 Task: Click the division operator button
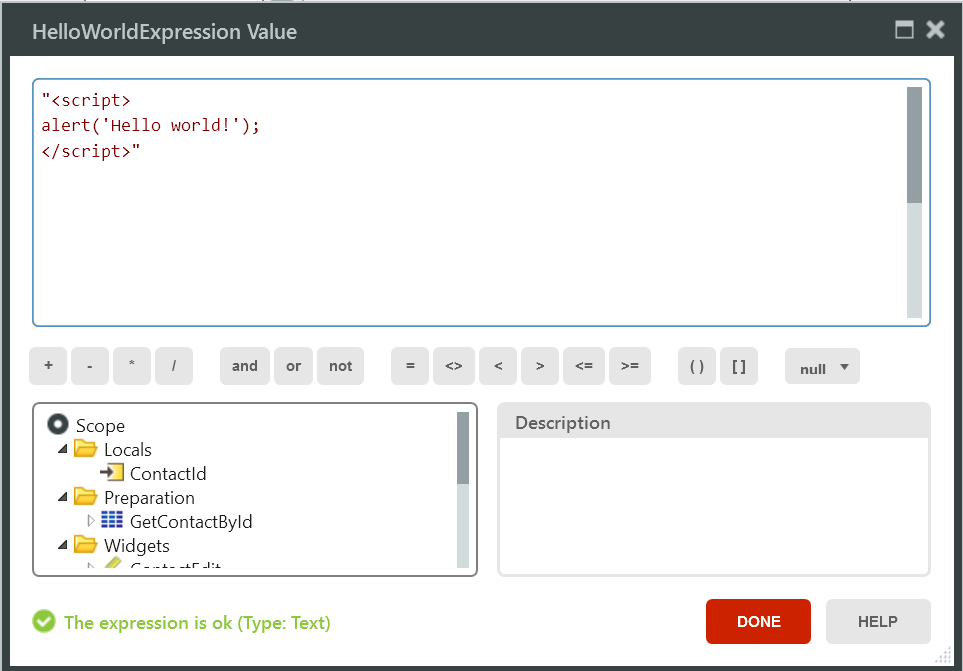click(x=174, y=366)
